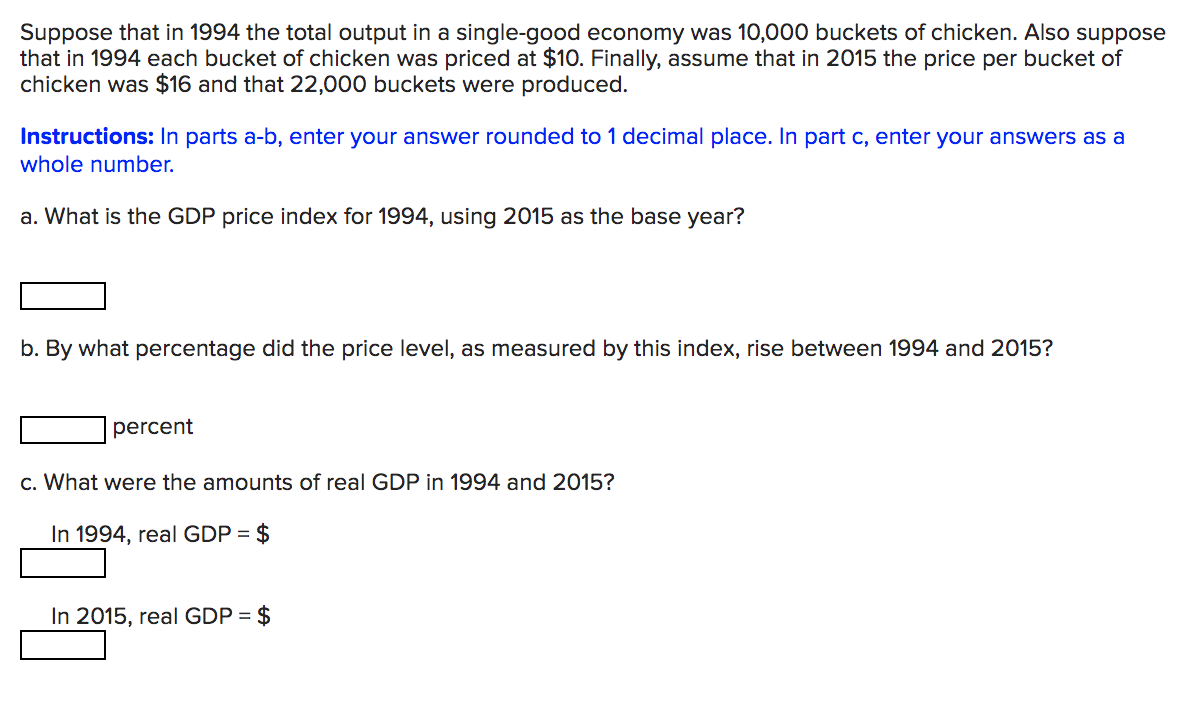Screen dimensions: 1200x716
Task: Select the box below In 1994 real GDP
Action: (62, 563)
